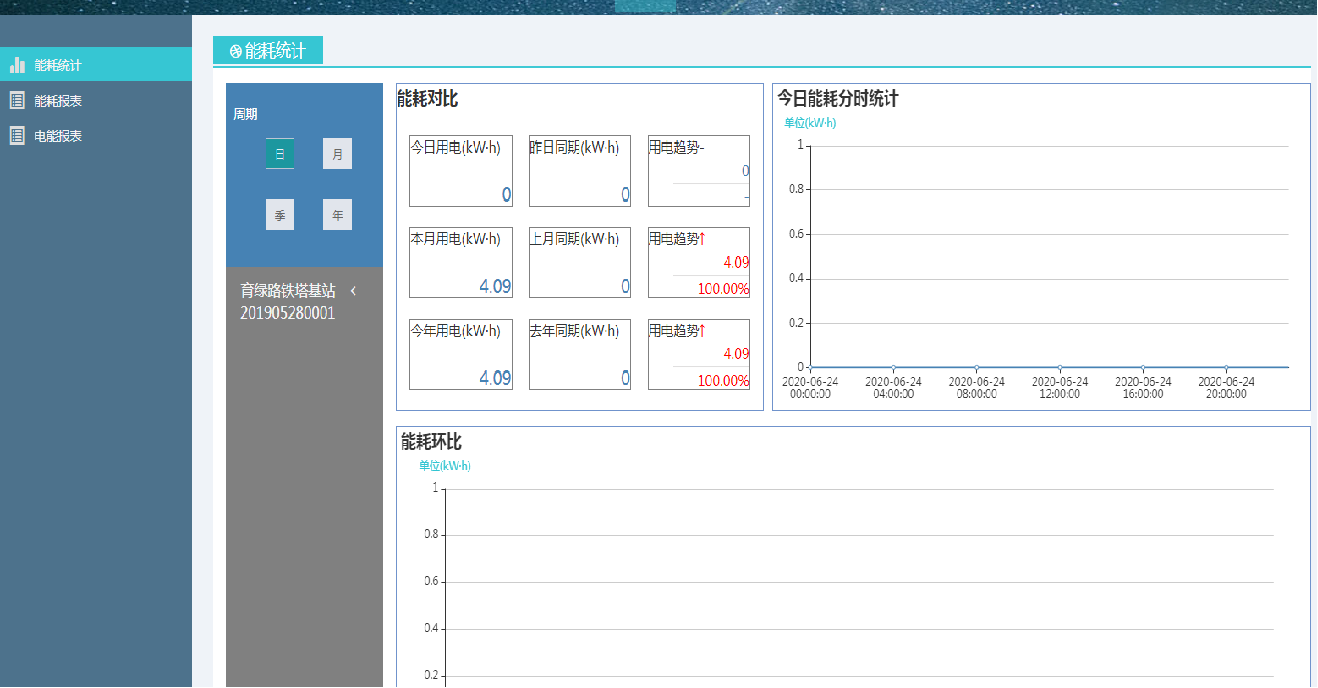Click the round icon in the 能耗统计 page tab
Image resolution: width=1318 pixels, height=688 pixels.
pyautogui.click(x=236, y=51)
